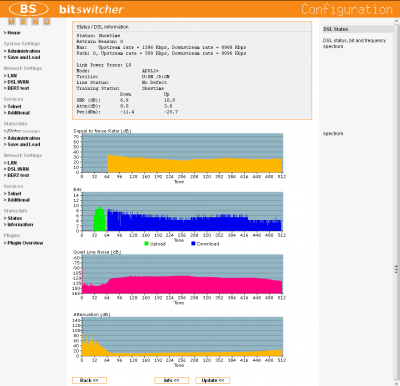Click the pink Quiet Line Noise chart
The width and height of the screenshot is (400, 386).
click(182, 274)
